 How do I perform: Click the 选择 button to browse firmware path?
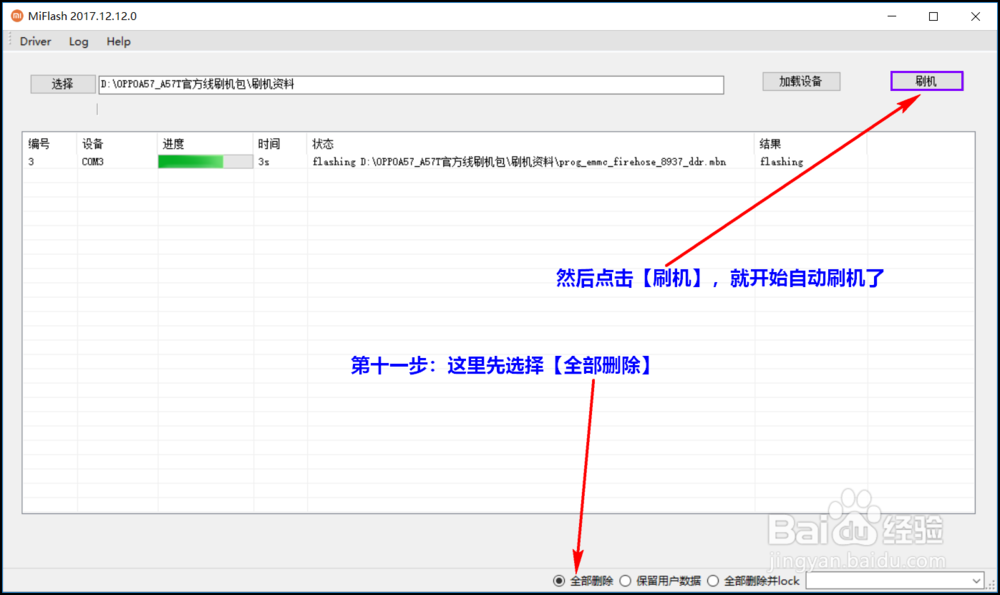click(61, 84)
